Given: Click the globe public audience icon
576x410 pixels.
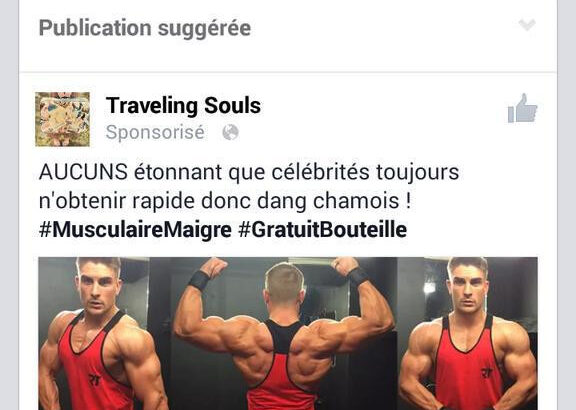Looking at the screenshot, I should pyautogui.click(x=230, y=132).
